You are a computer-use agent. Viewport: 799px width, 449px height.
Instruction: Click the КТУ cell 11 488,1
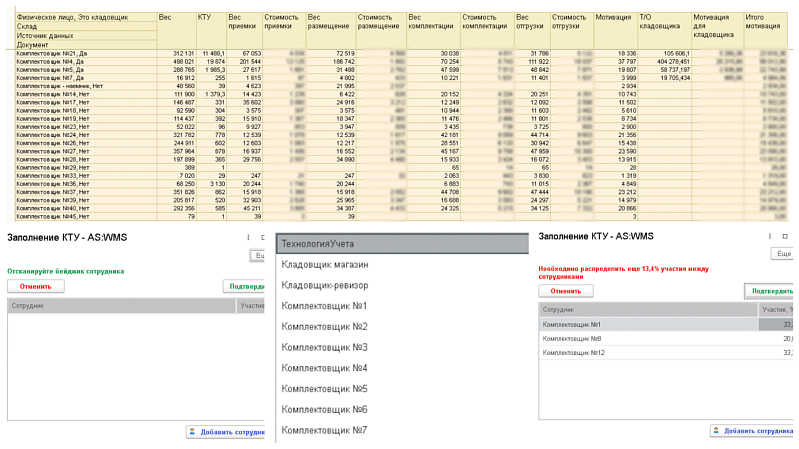click(x=211, y=54)
